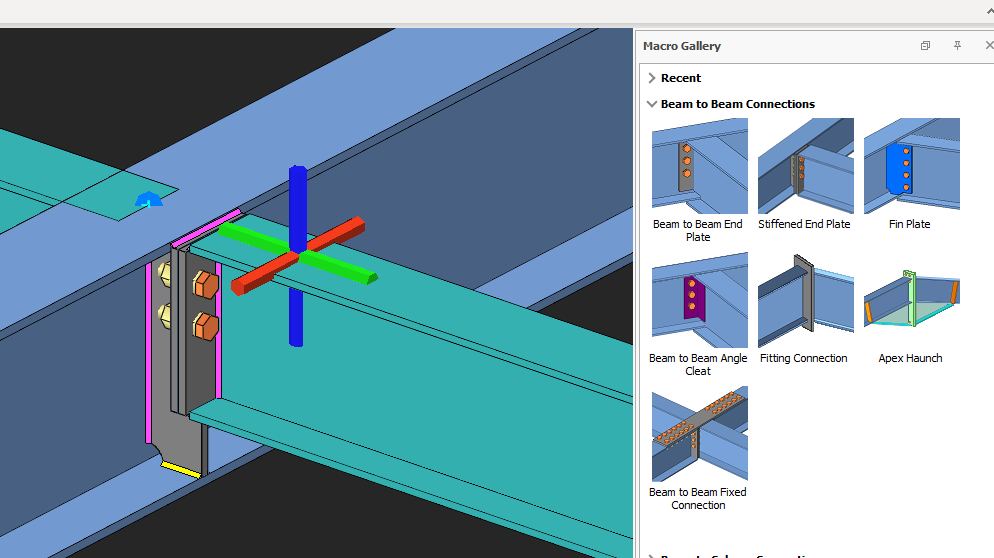
Task: Select the upper orange bolt on the end plate
Action: tap(204, 284)
